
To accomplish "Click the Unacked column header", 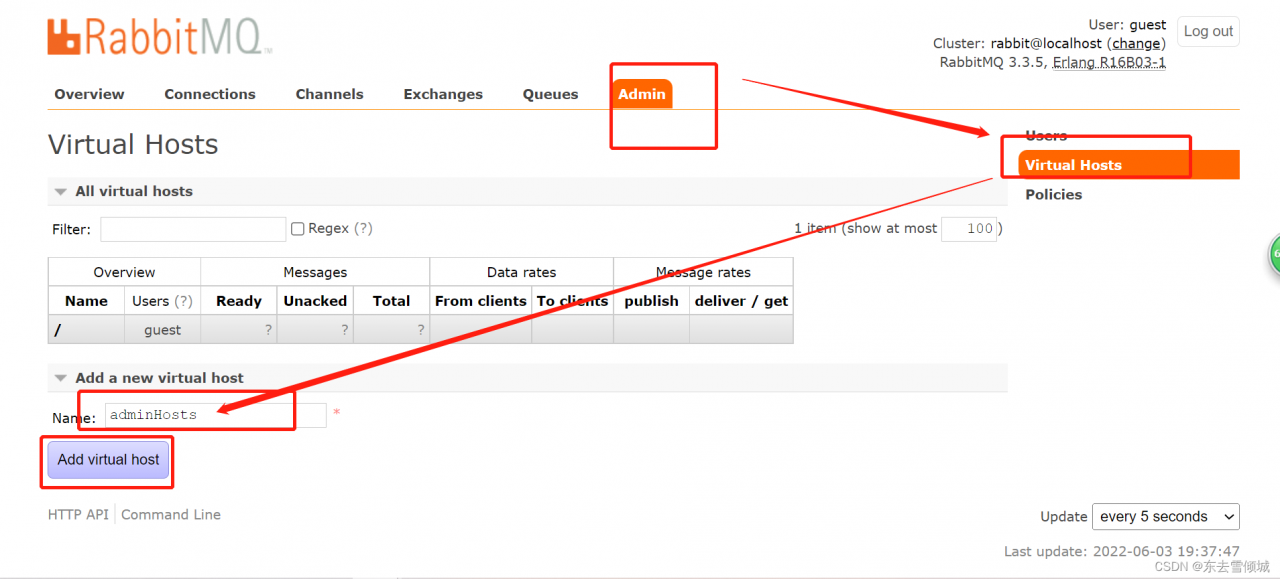I will coord(315,301).
